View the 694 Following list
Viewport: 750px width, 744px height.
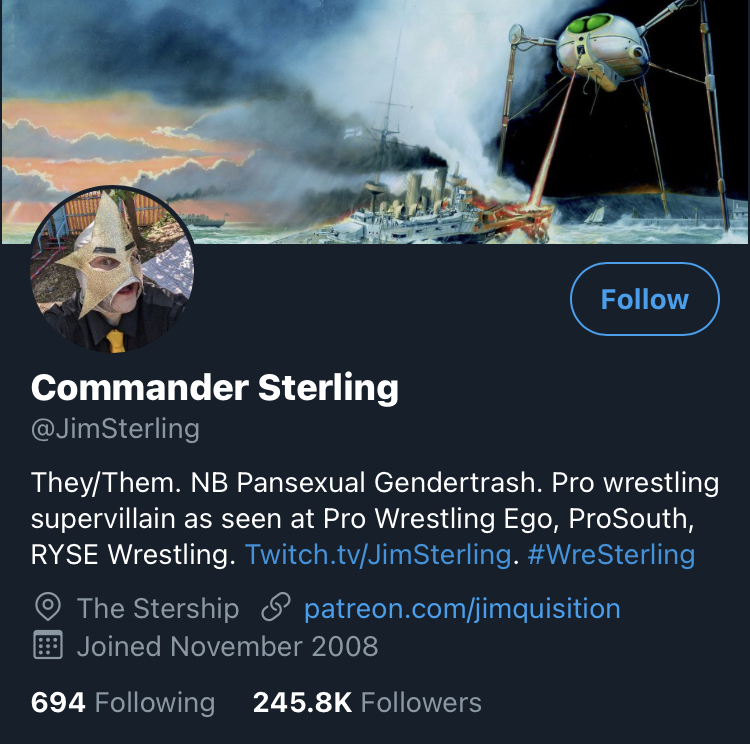click(x=123, y=702)
